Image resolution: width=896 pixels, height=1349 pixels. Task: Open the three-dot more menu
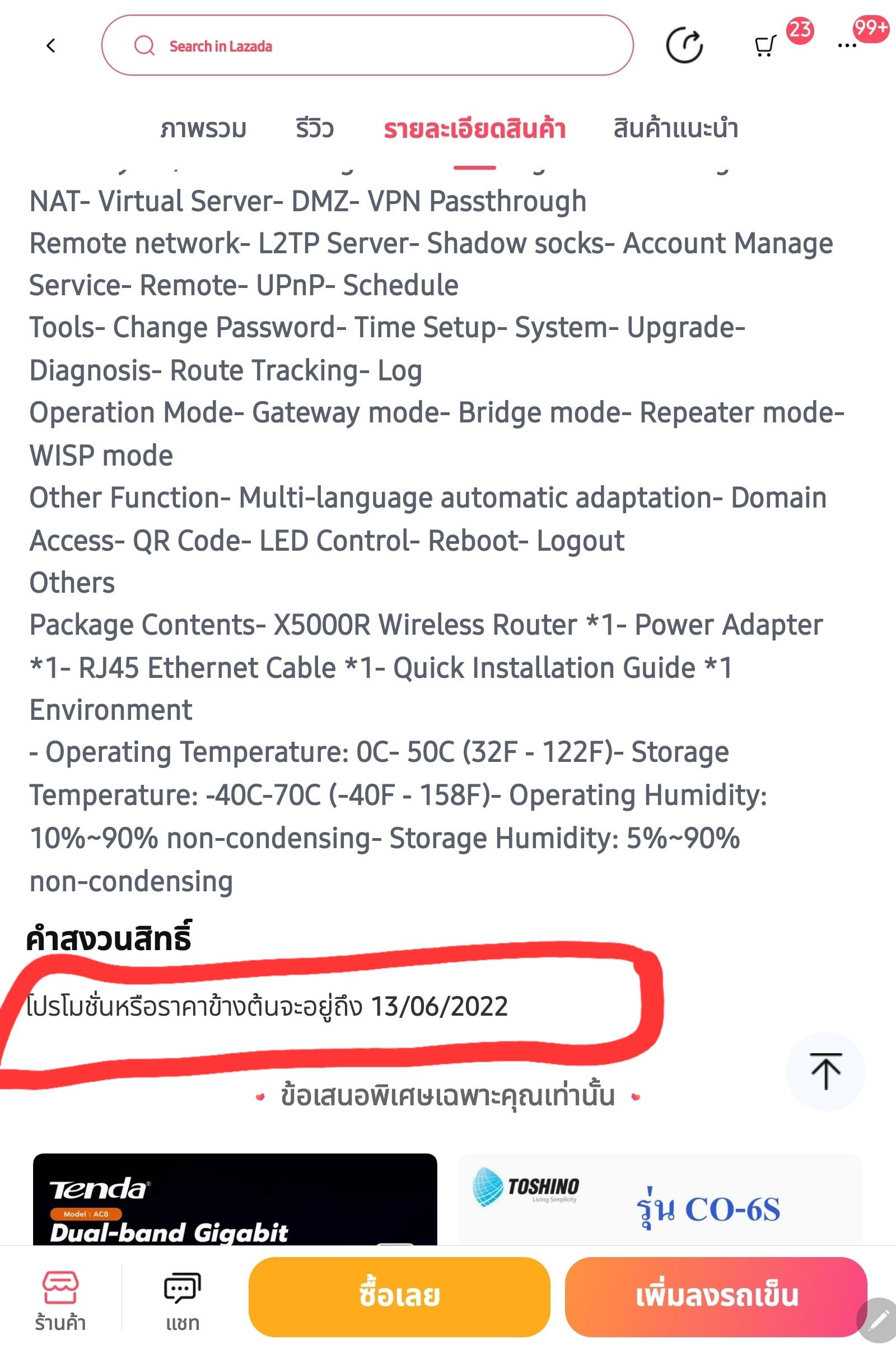click(x=846, y=46)
